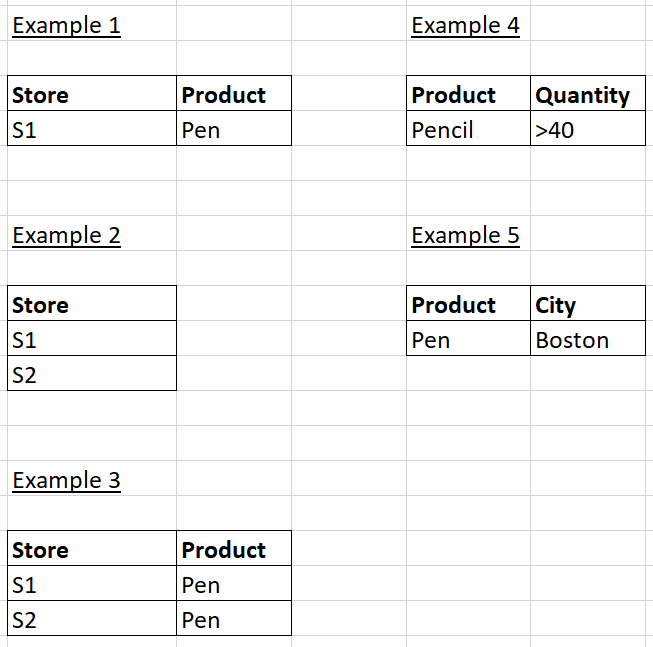
Task: Select the Example 4 heading cell
Action: point(465,25)
